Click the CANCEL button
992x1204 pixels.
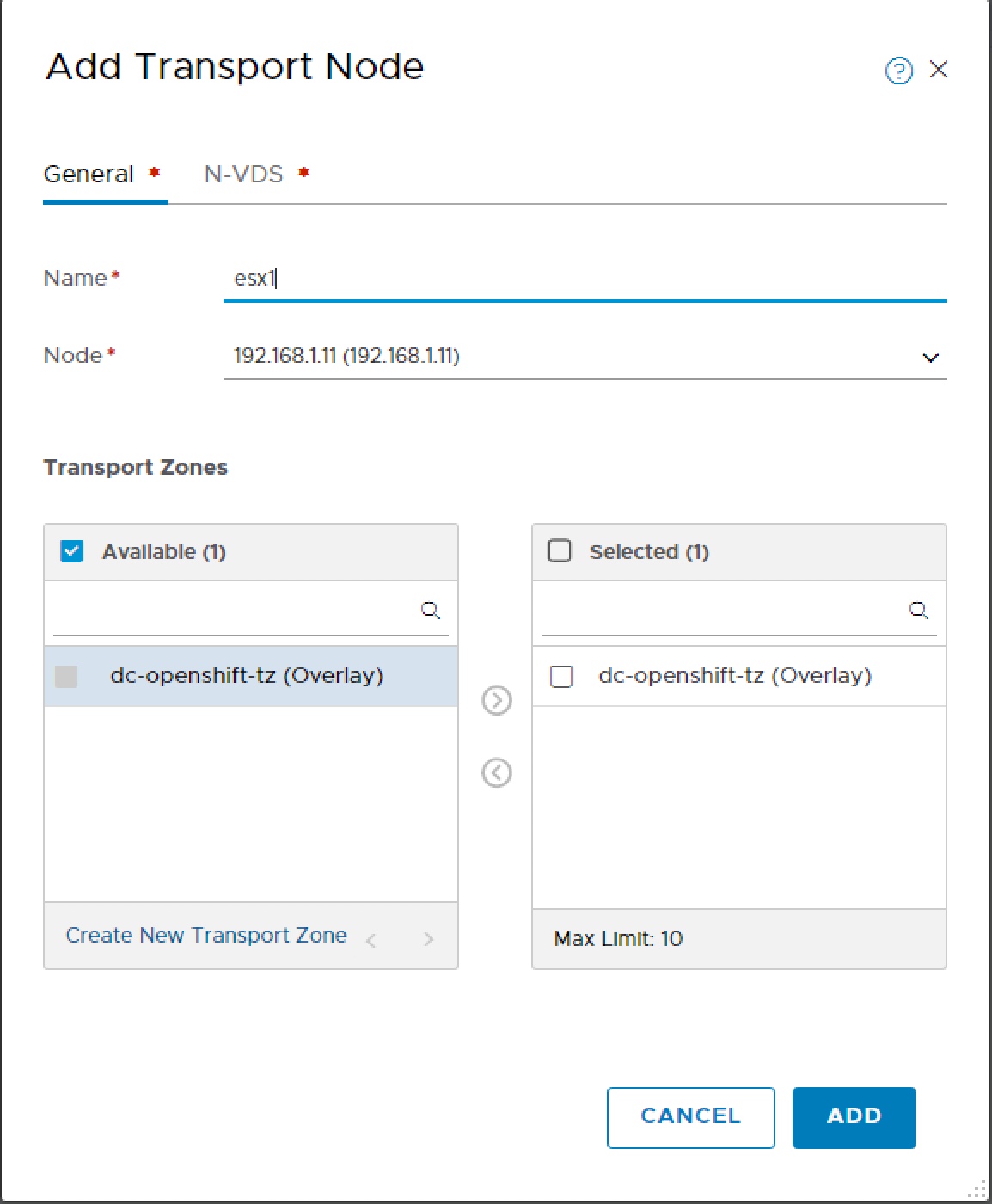(x=690, y=1117)
